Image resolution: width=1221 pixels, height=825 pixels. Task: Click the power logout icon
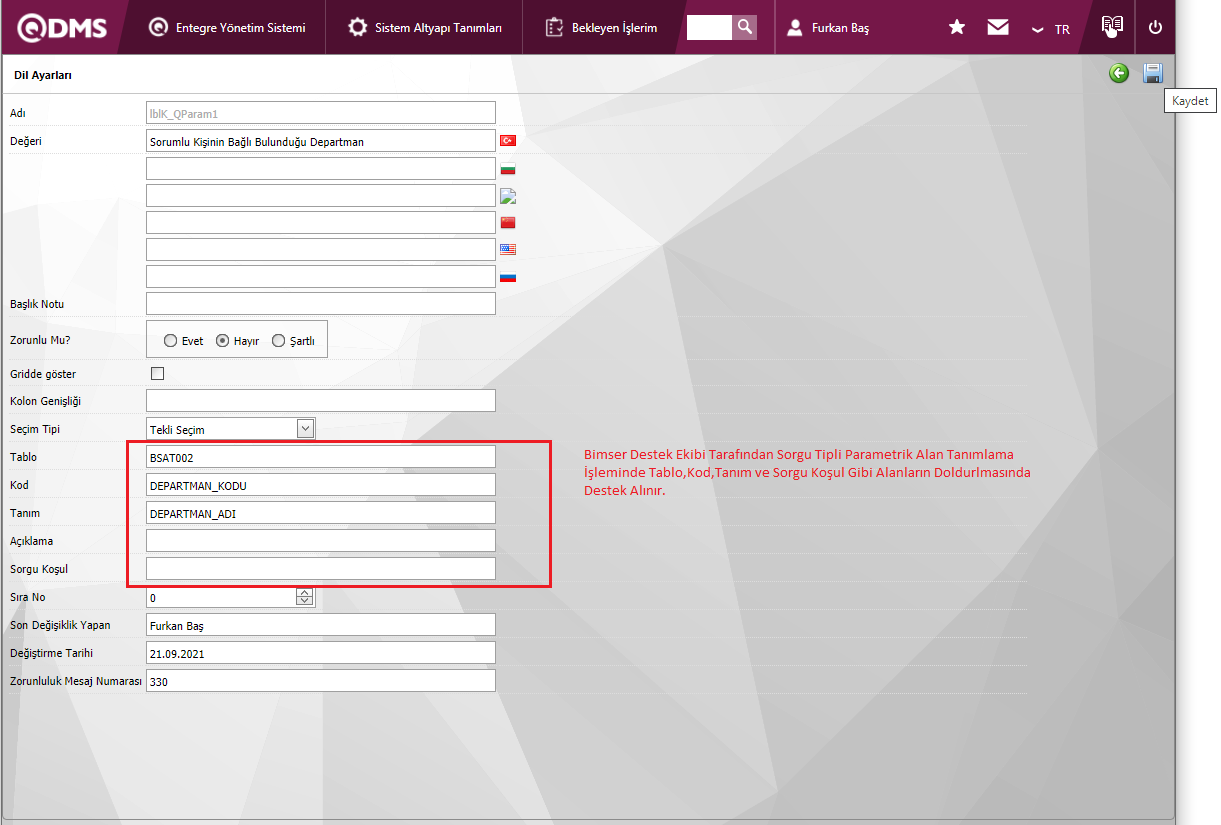point(1156,28)
